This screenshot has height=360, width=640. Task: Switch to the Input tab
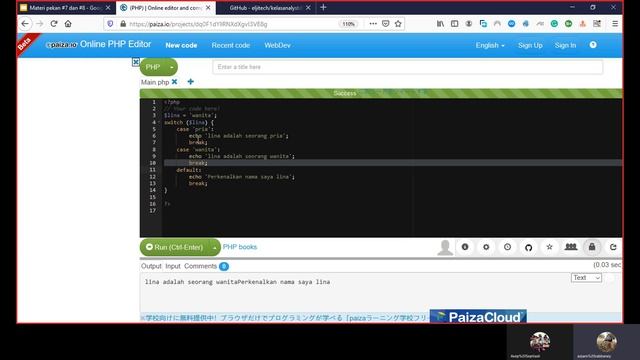coord(173,266)
